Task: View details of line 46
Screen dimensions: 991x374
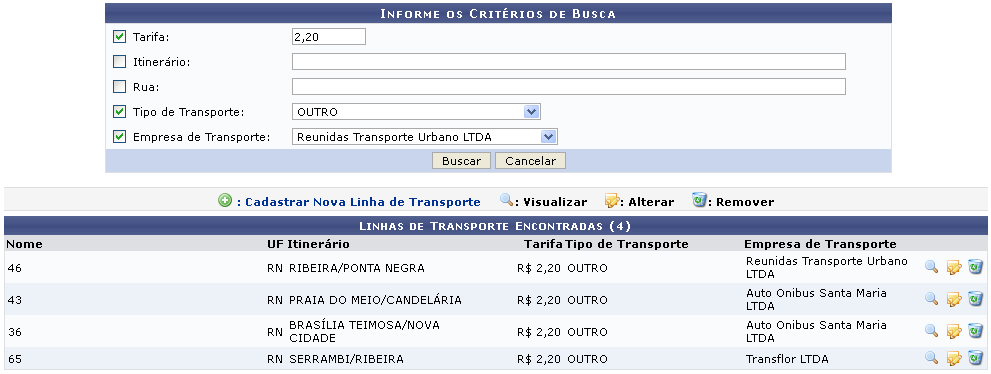Action: coord(931,267)
